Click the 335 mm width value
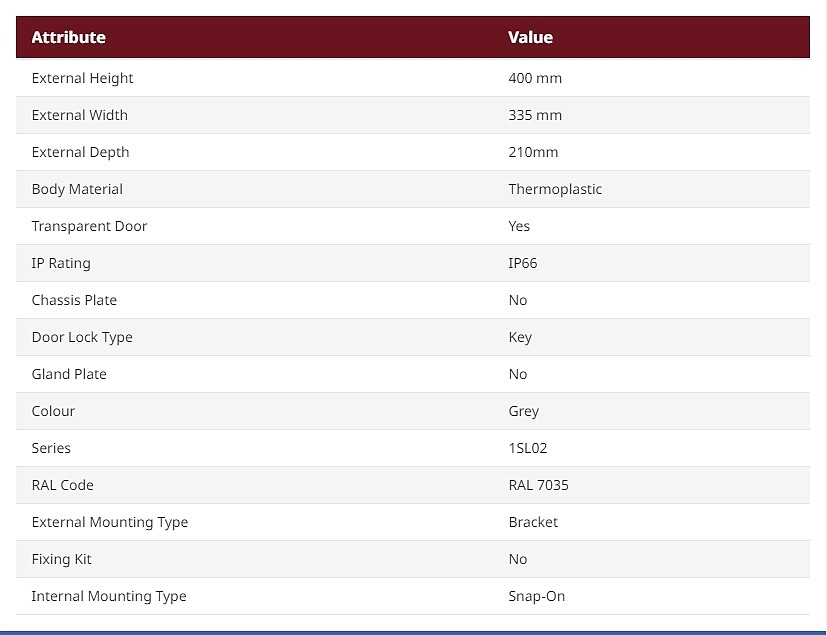 point(535,115)
